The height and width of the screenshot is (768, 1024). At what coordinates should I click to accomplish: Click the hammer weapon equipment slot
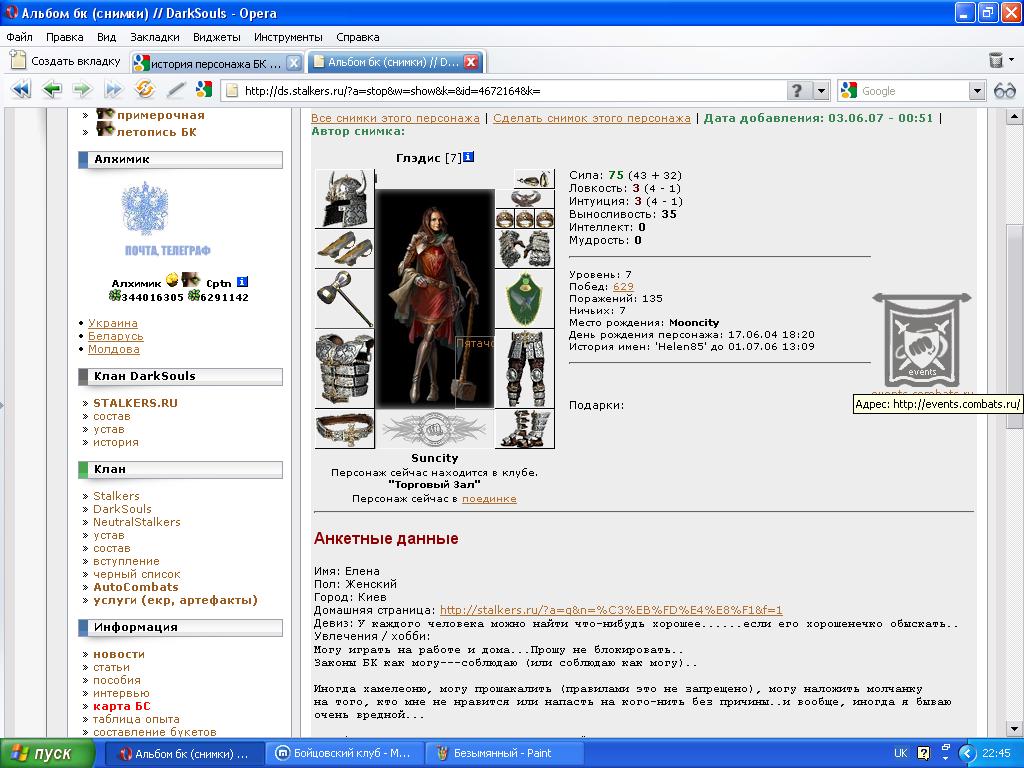[x=345, y=298]
